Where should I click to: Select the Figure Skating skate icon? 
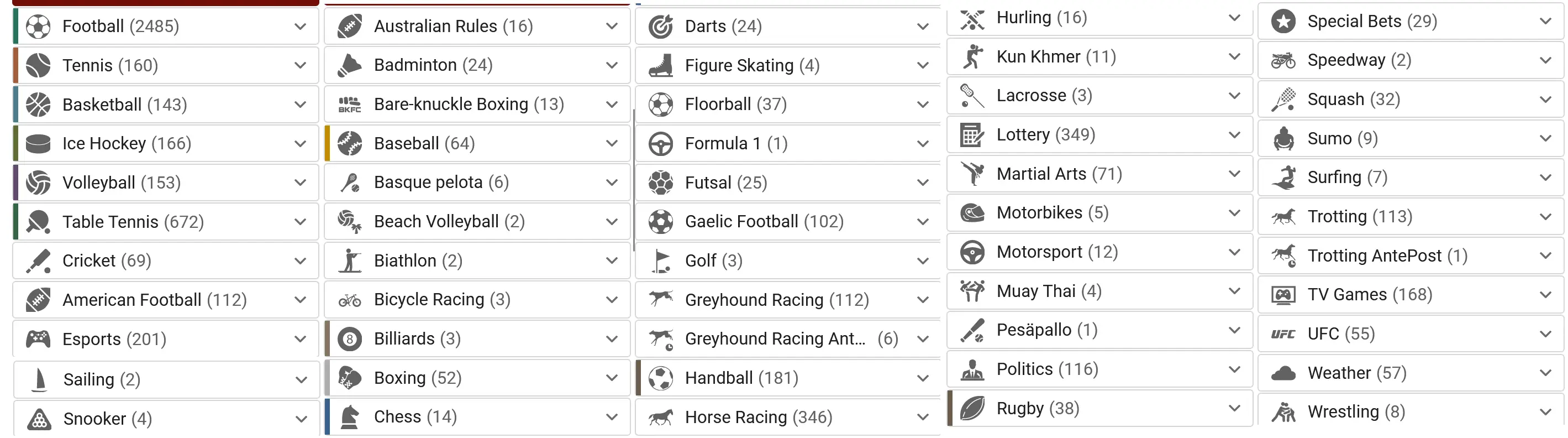pyautogui.click(x=660, y=65)
